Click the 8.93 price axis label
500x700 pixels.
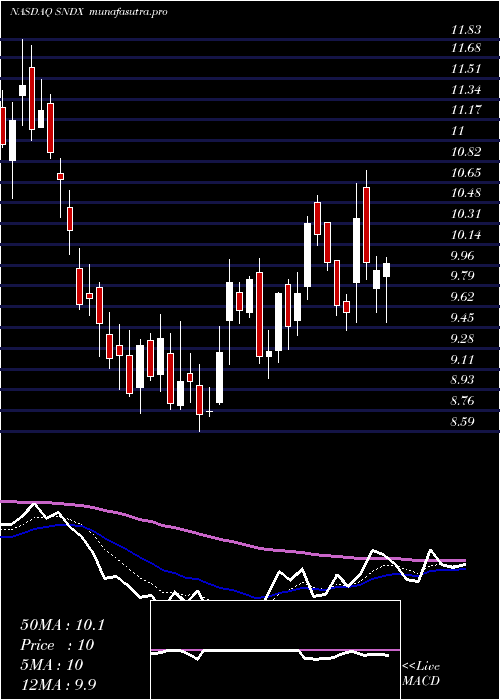pos(463,379)
